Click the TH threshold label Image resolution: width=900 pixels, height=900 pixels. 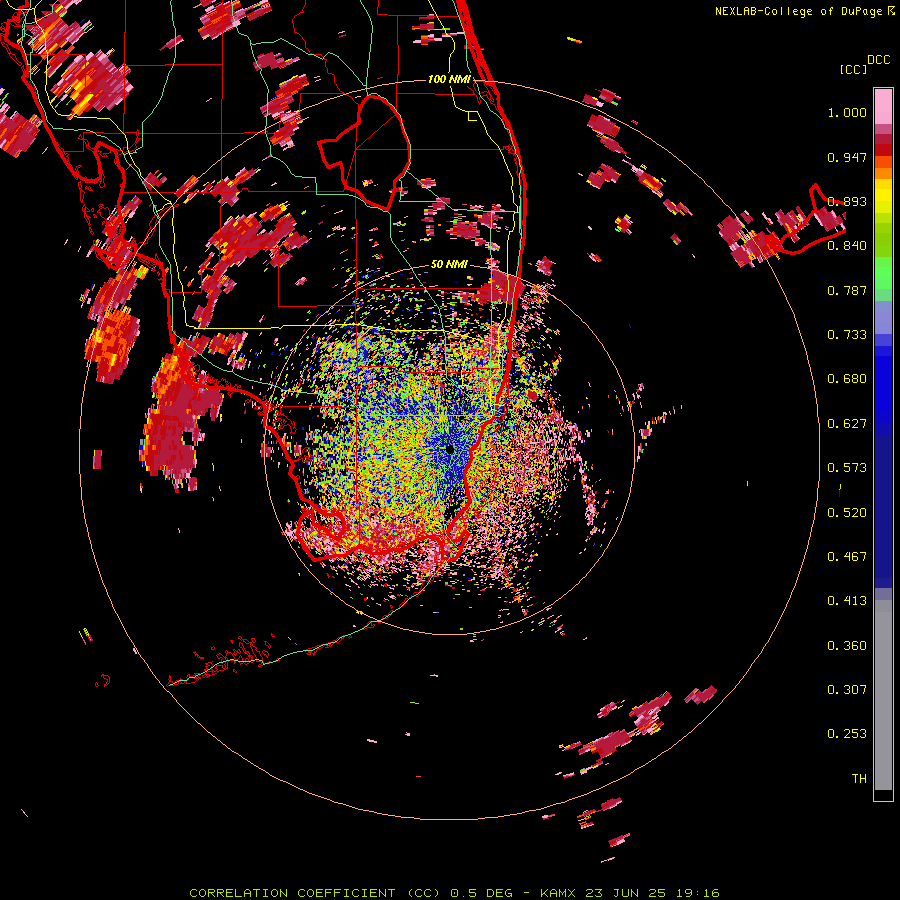point(859,779)
